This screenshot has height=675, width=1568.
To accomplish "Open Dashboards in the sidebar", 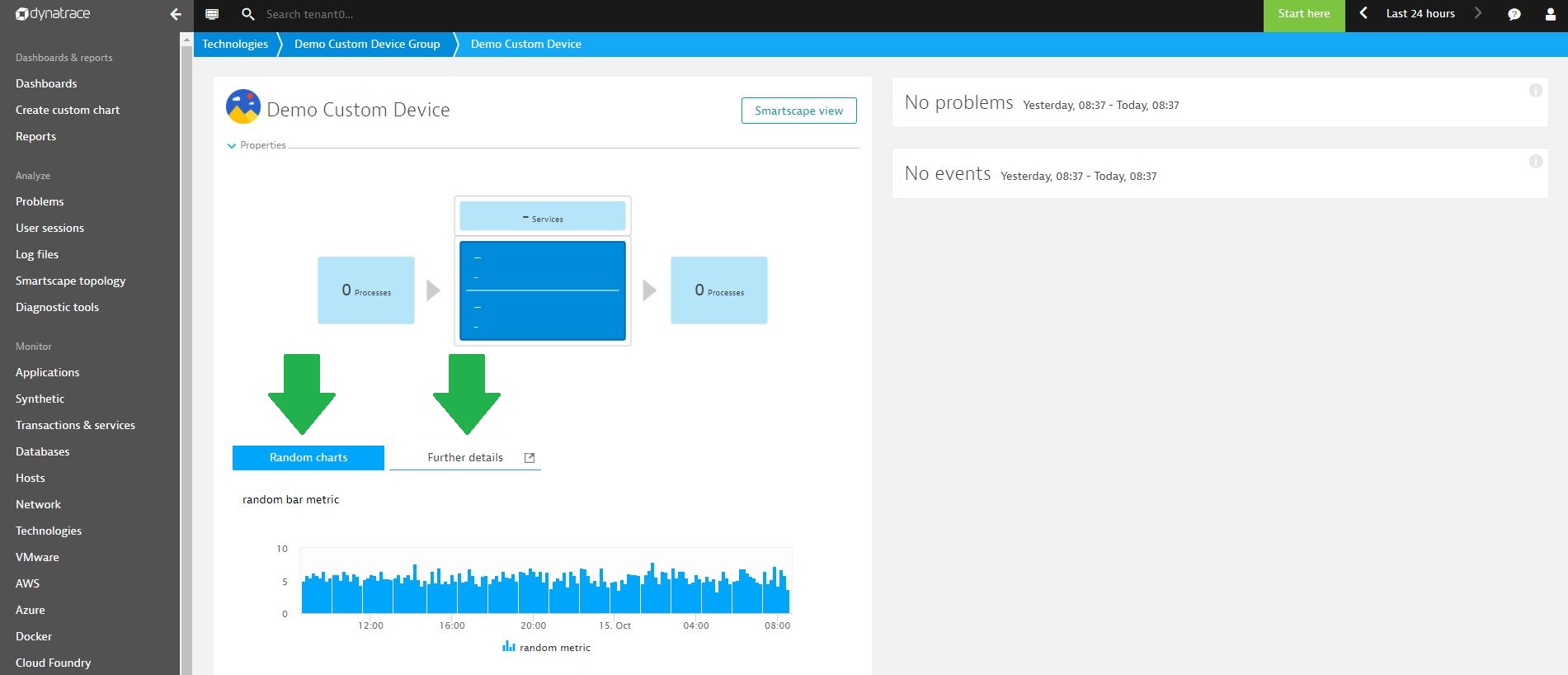I will pyautogui.click(x=46, y=83).
